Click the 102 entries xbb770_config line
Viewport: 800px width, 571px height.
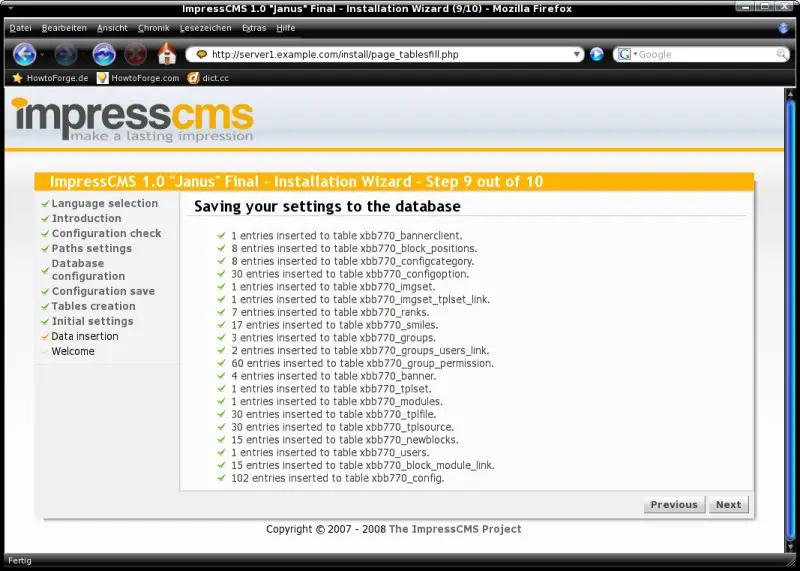click(338, 478)
